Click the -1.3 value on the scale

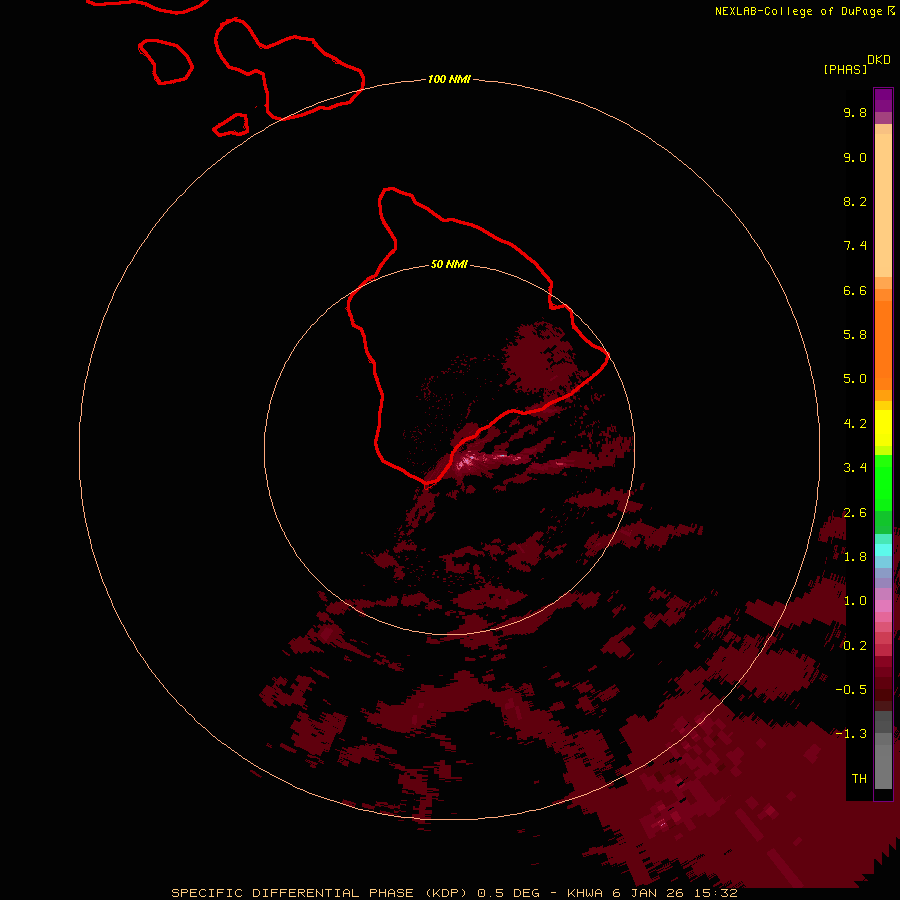pyautogui.click(x=851, y=734)
